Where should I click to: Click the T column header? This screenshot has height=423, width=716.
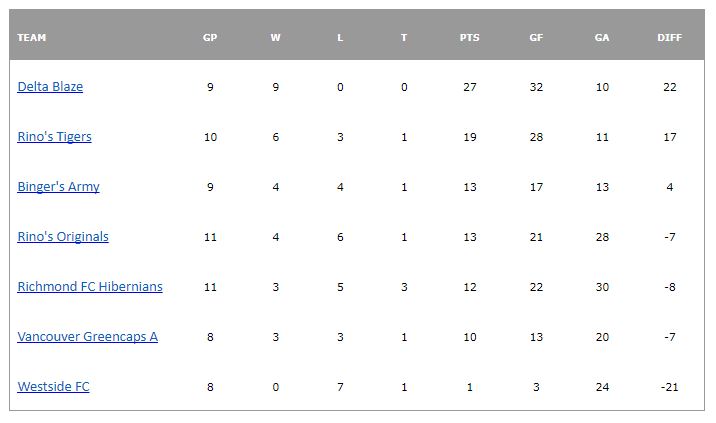click(x=404, y=38)
